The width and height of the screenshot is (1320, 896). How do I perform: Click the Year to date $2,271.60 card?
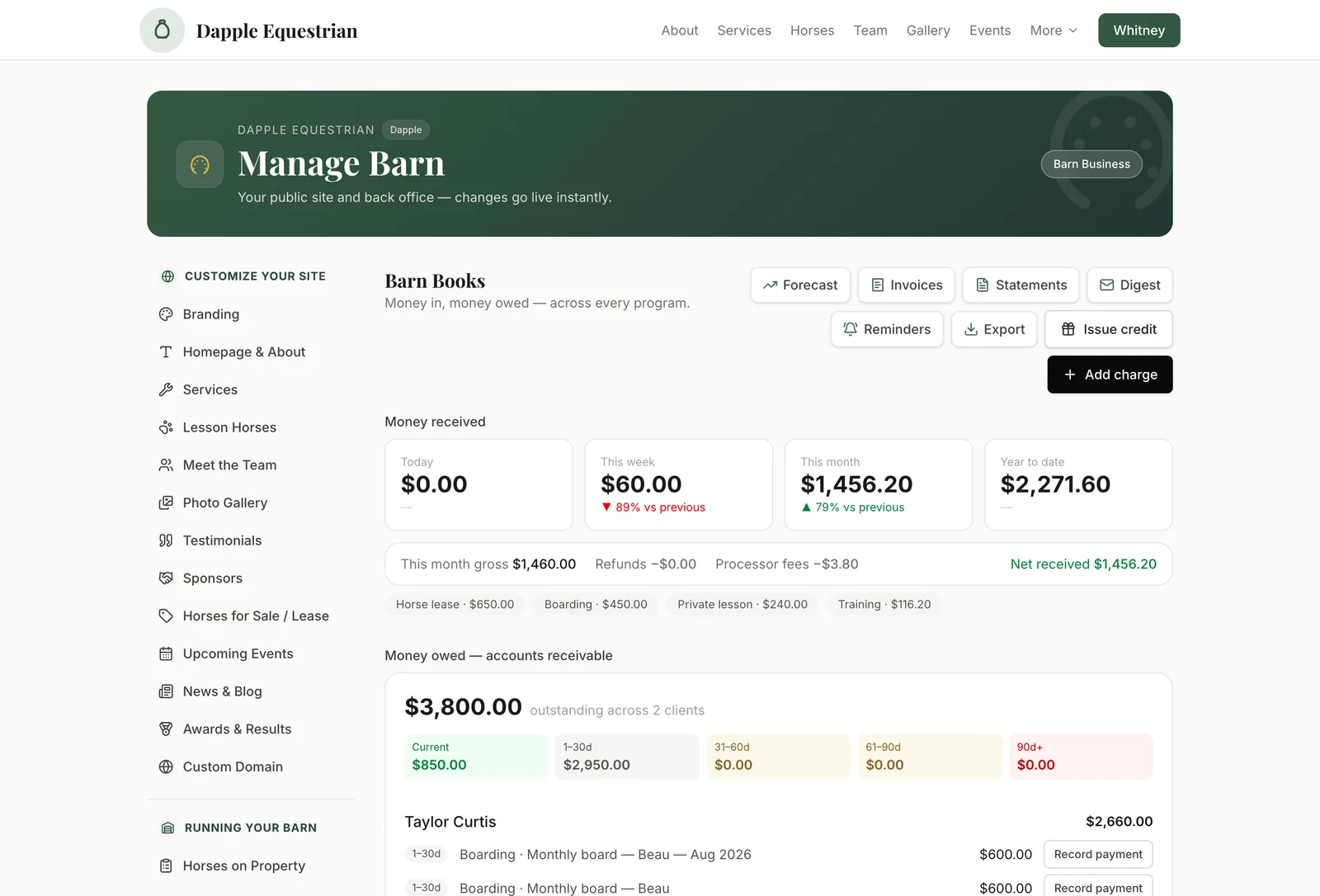tap(1078, 484)
